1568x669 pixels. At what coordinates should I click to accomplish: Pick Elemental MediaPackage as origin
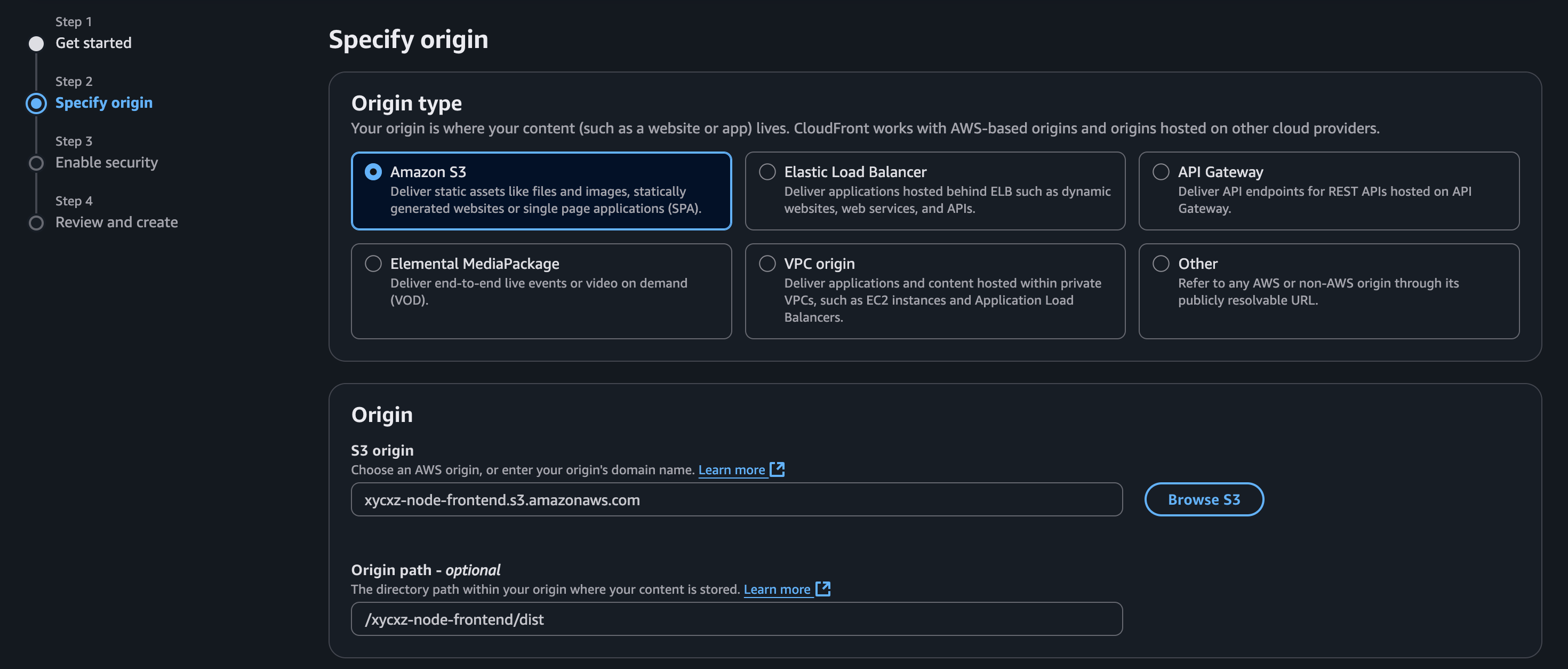(x=373, y=263)
